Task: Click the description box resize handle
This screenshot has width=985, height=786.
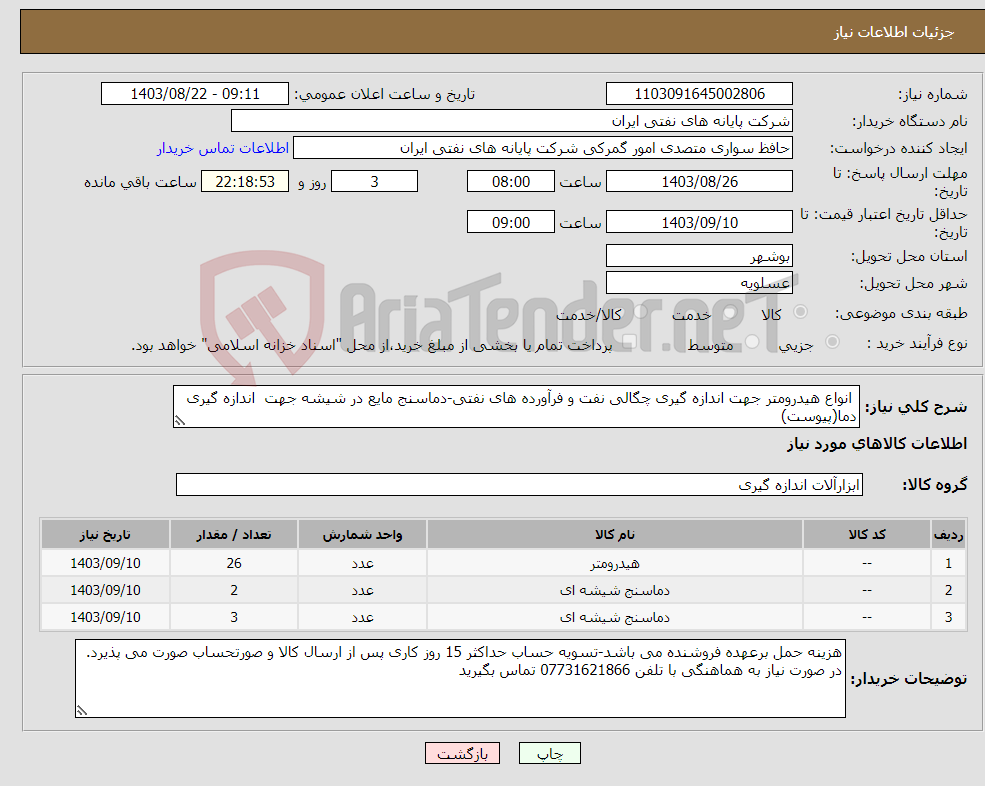Action: [x=180, y=421]
